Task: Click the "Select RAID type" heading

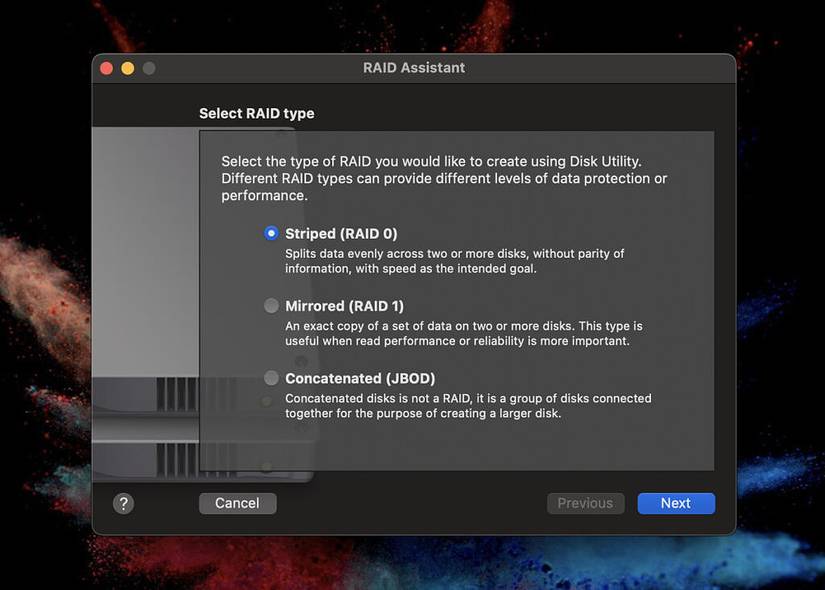Action: pos(257,114)
